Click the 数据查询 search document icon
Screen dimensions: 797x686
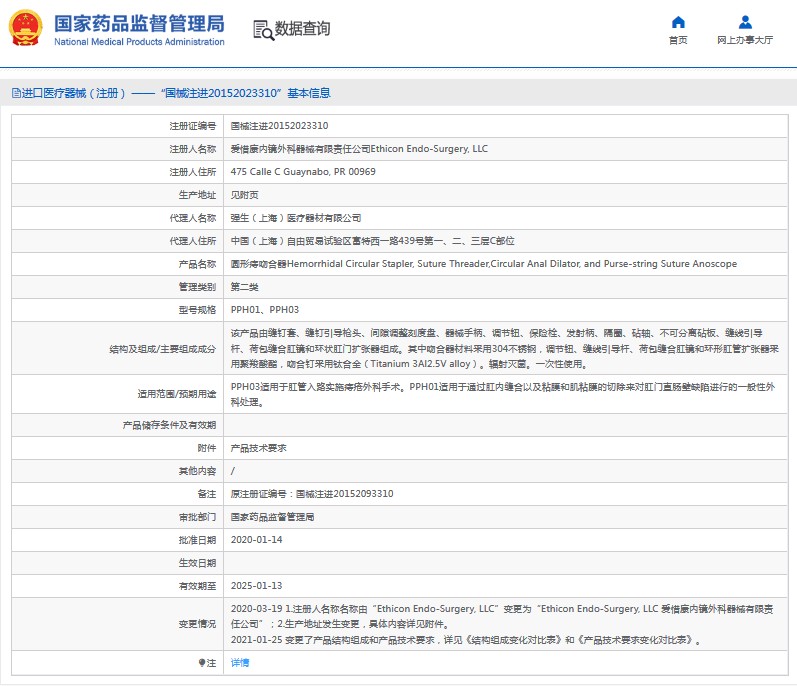[263, 30]
